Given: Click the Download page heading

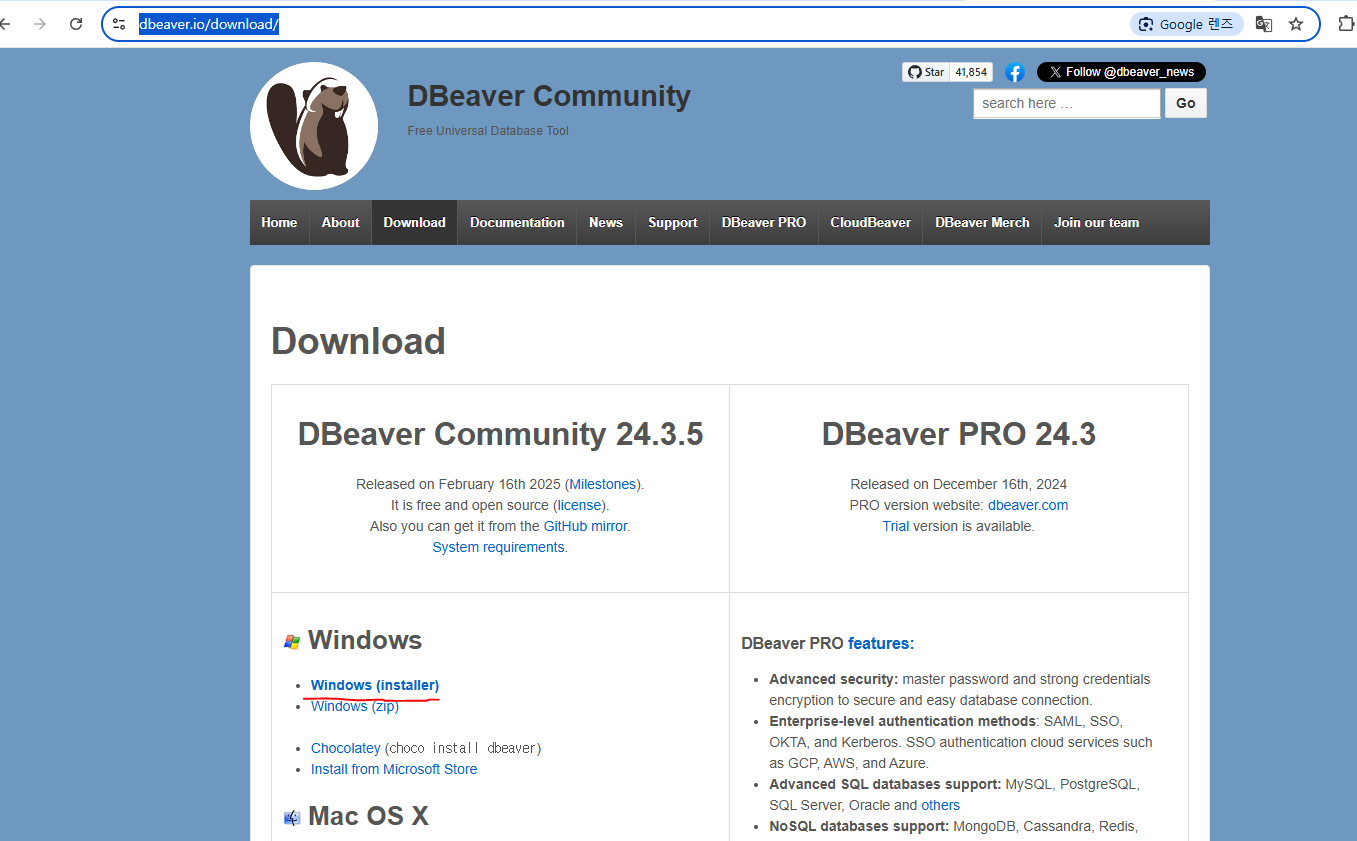Looking at the screenshot, I should pyautogui.click(x=358, y=341).
